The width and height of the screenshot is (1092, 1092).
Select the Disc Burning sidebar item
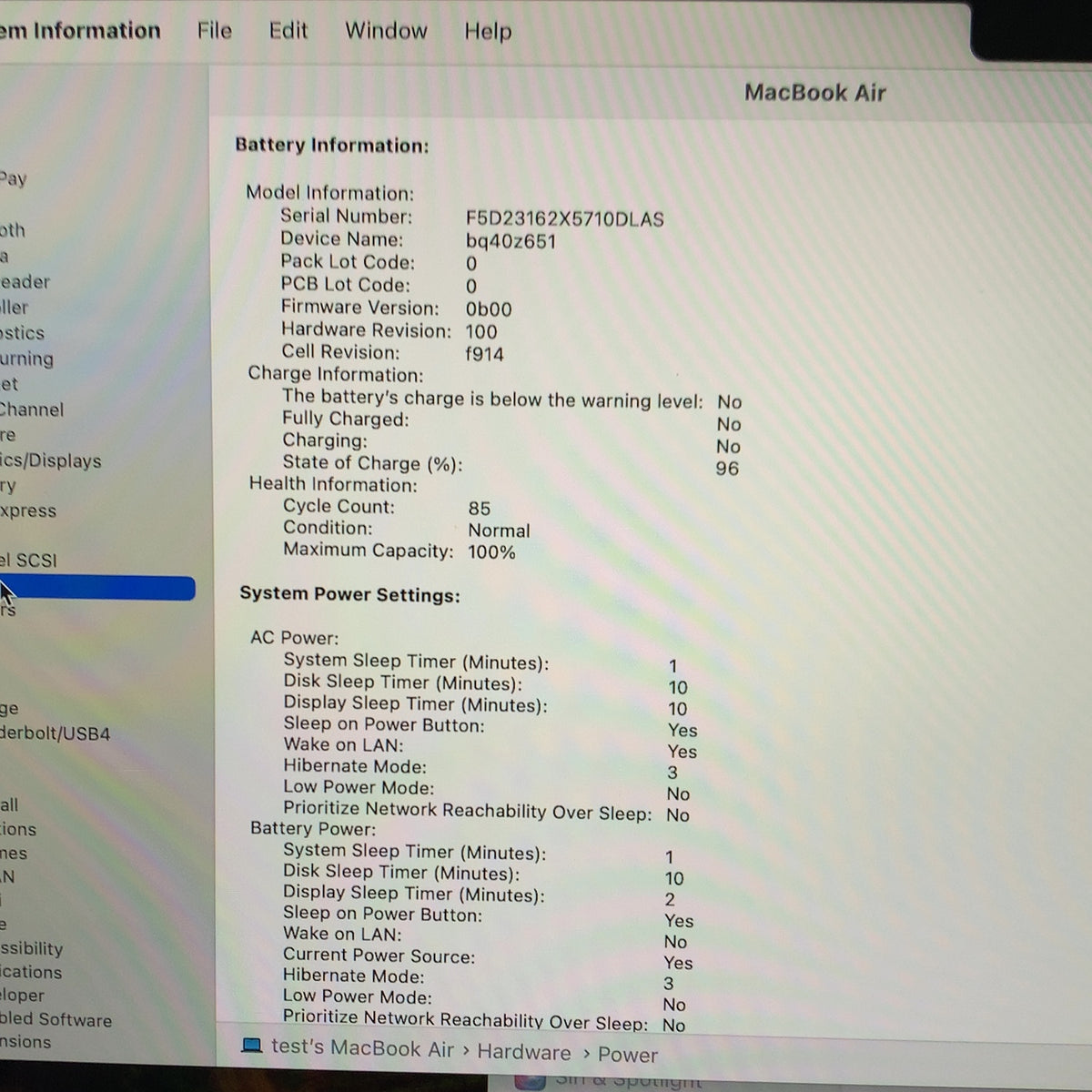pyautogui.click(x=26, y=359)
